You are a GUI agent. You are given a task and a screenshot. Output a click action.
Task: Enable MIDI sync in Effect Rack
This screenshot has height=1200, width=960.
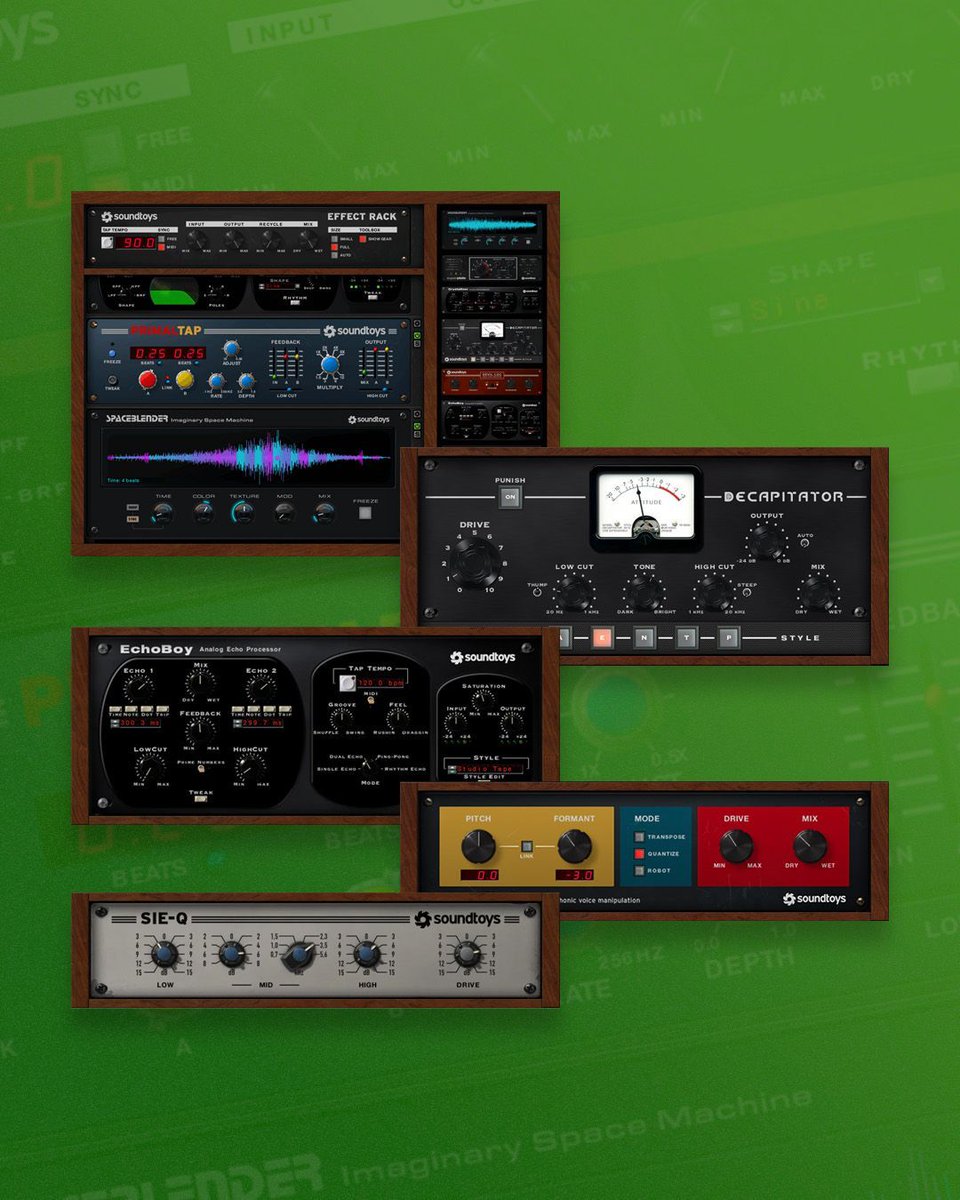[x=161, y=247]
